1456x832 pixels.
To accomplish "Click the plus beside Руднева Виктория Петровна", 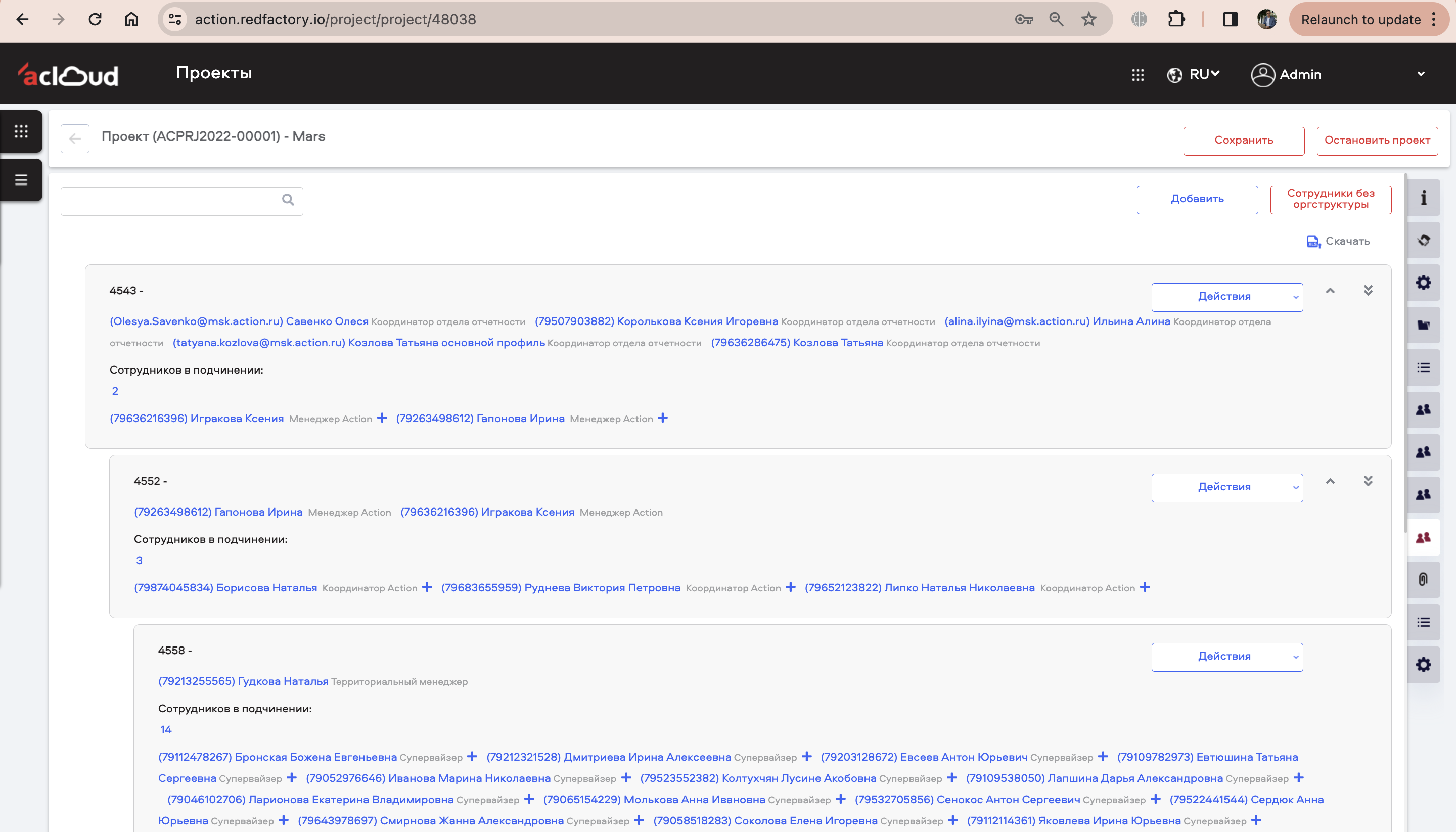I will pyautogui.click(x=790, y=587).
